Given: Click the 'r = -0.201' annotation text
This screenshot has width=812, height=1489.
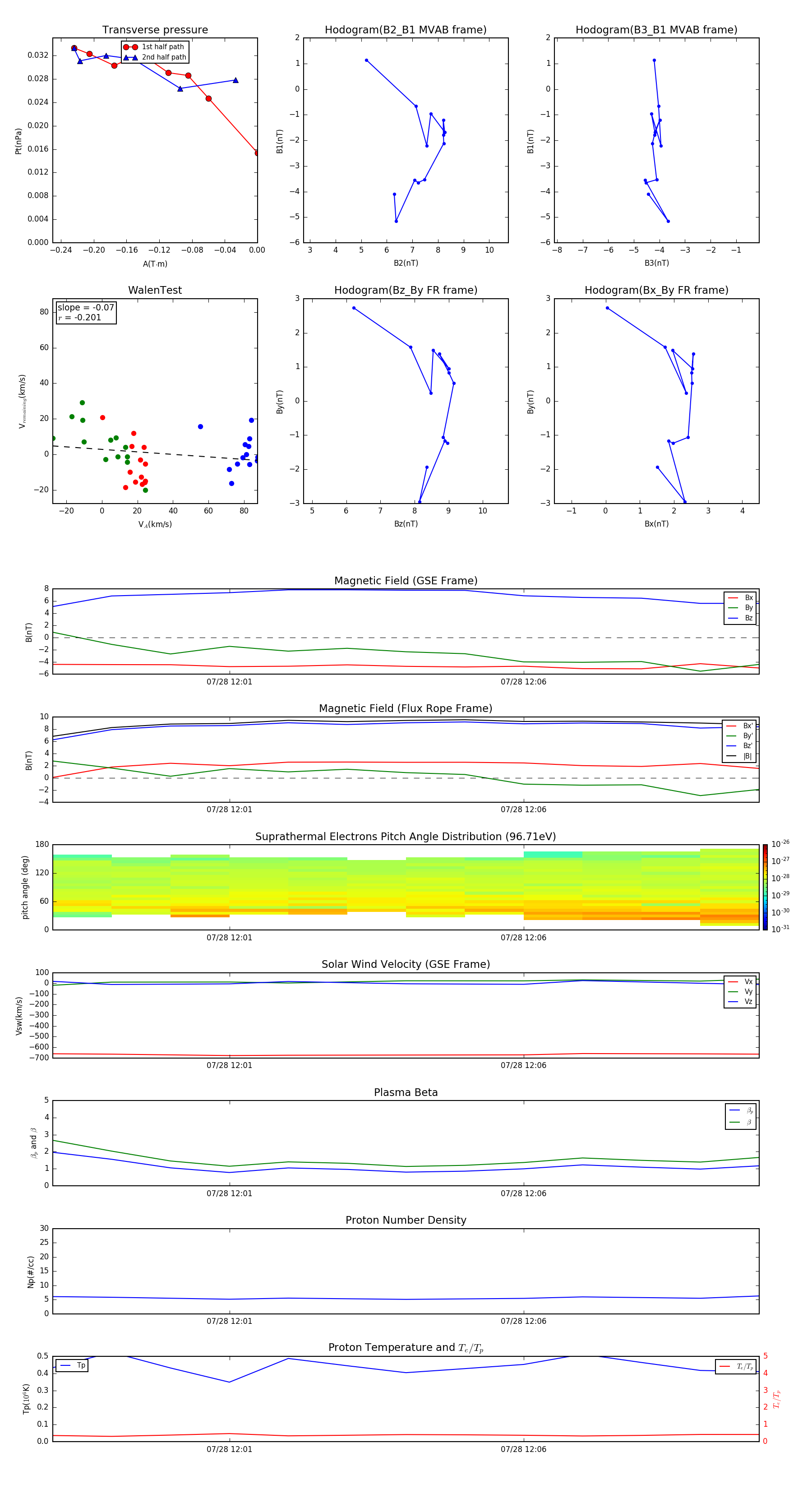Looking at the screenshot, I should coord(80,317).
